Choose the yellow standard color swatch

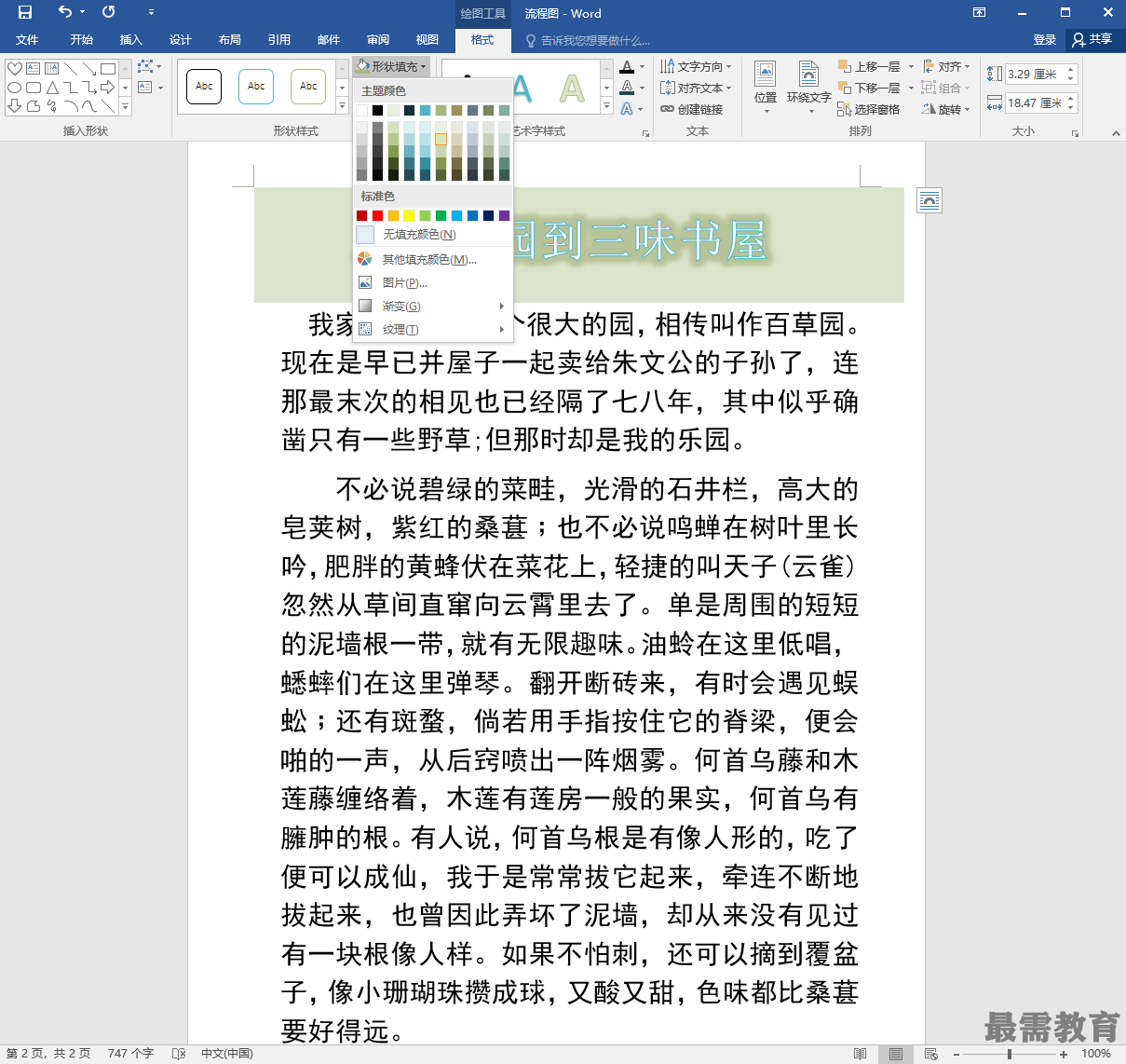coord(409,215)
